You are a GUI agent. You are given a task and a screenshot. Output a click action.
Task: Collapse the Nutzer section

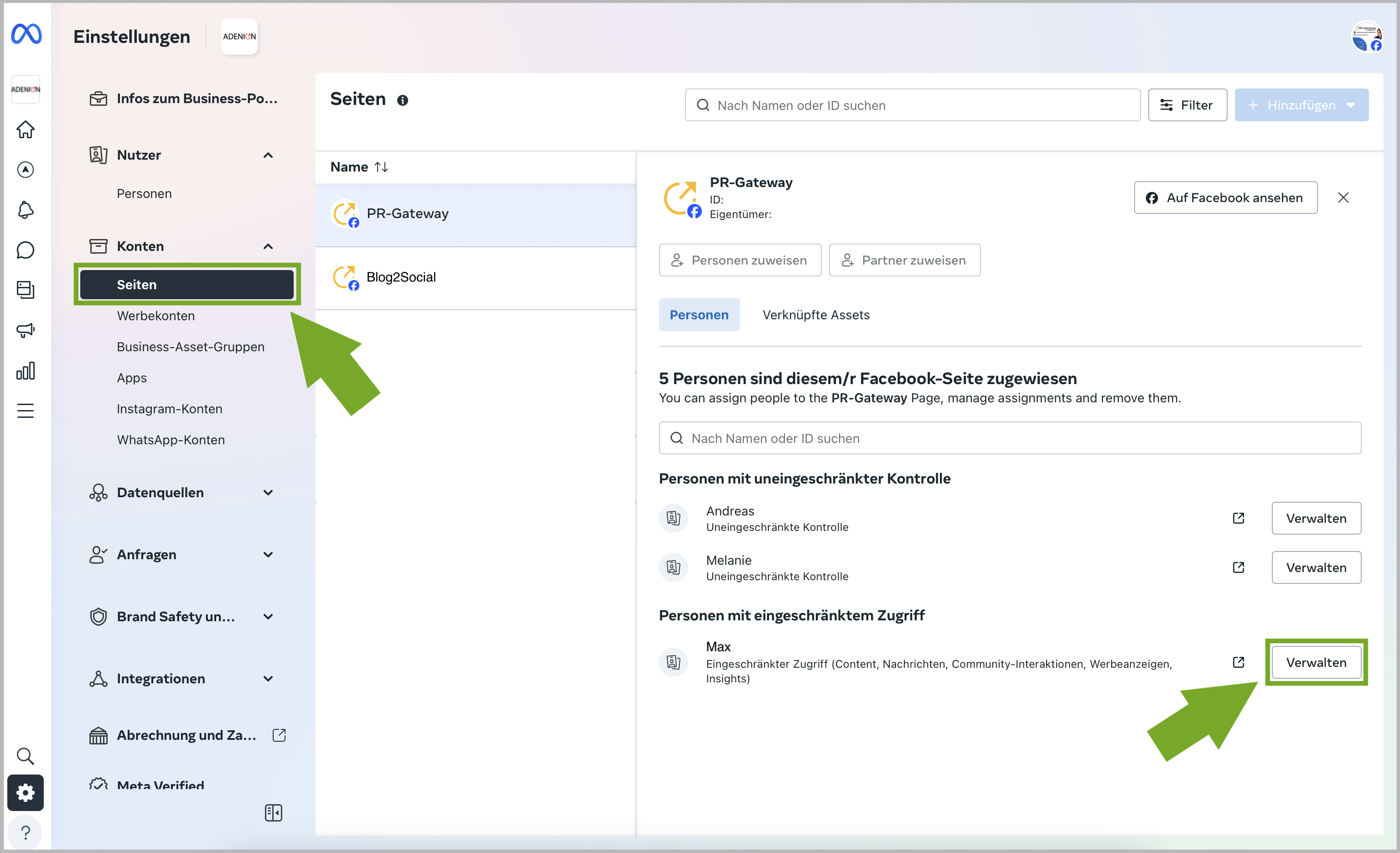tap(268, 155)
